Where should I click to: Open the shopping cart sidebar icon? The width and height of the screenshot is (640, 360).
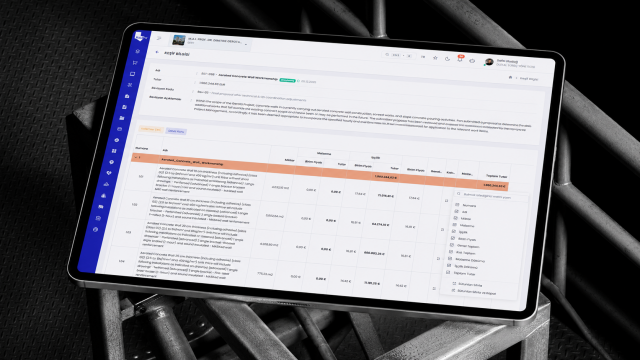pos(135,62)
